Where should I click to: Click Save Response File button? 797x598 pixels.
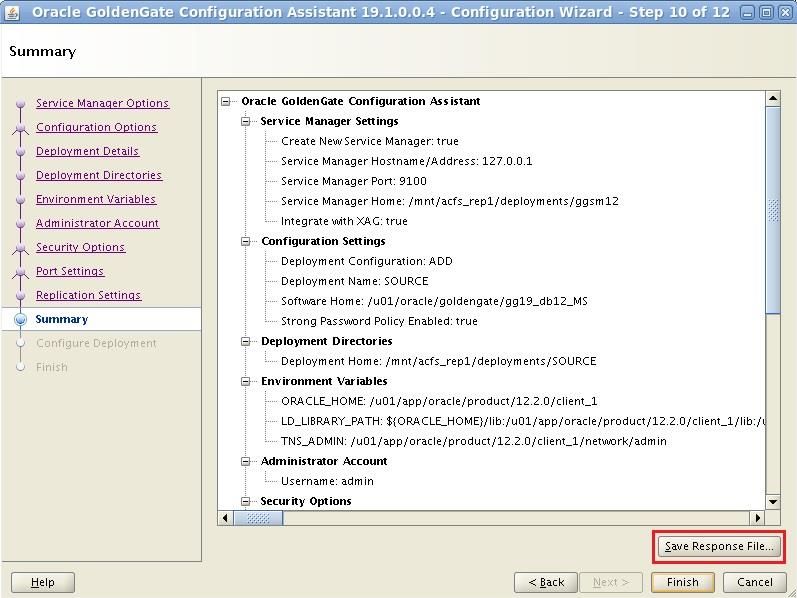click(x=719, y=546)
